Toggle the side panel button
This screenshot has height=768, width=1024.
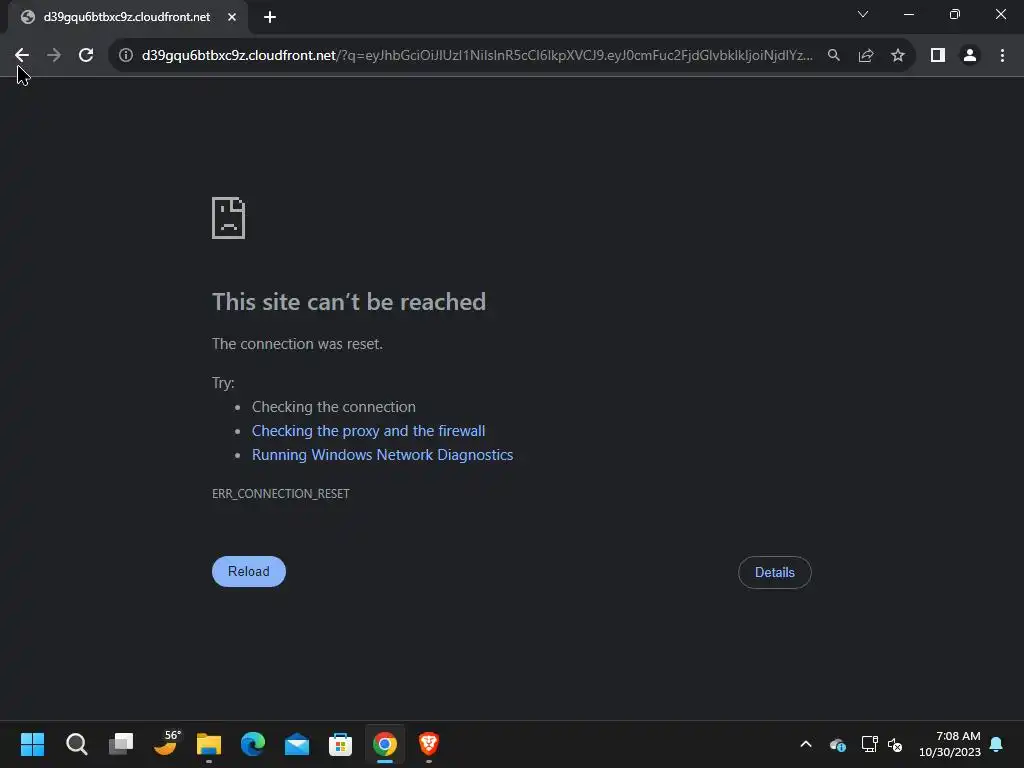coord(938,56)
